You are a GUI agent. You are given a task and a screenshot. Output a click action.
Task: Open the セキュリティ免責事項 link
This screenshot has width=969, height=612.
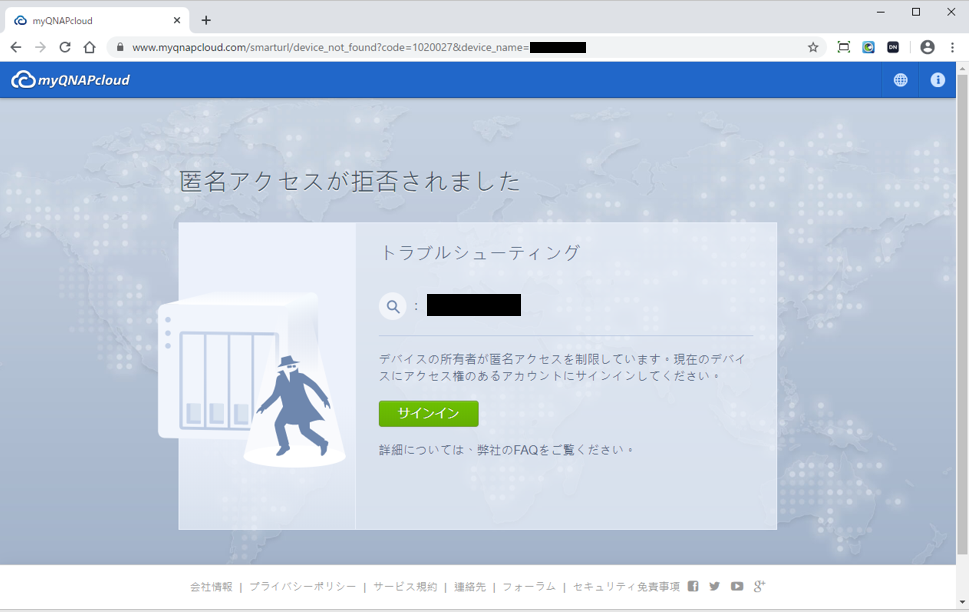(x=626, y=587)
